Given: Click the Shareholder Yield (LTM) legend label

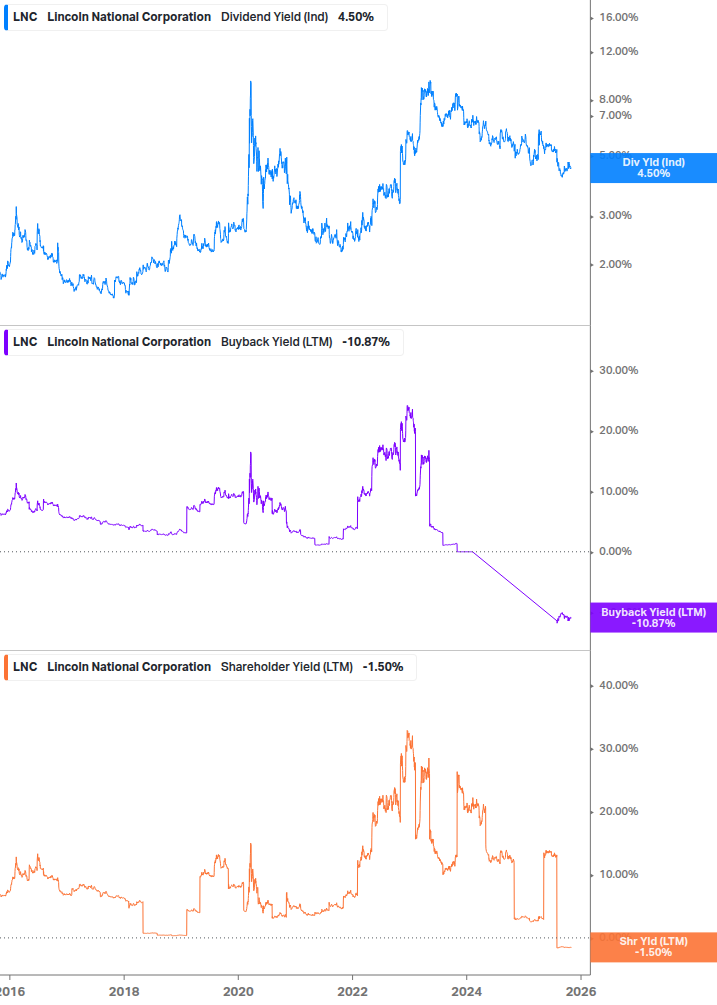Looking at the screenshot, I should [287, 667].
